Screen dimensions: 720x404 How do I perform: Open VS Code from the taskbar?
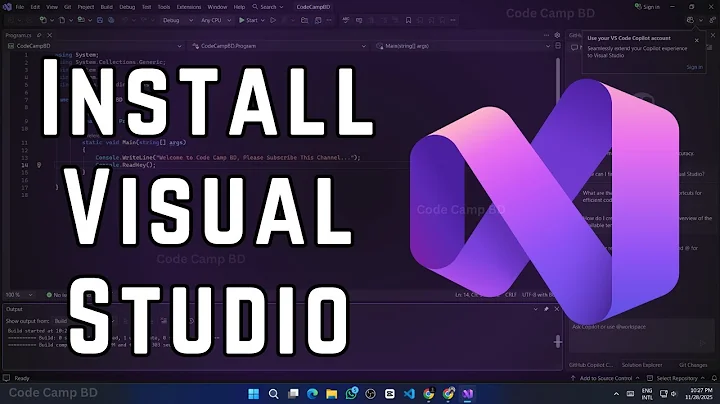tap(409, 394)
